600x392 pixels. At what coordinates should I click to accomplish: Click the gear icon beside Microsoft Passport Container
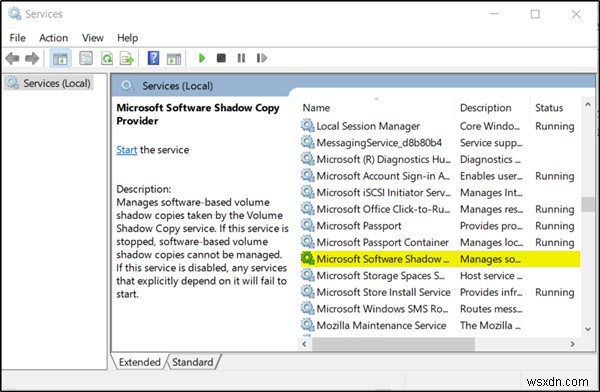click(x=307, y=242)
